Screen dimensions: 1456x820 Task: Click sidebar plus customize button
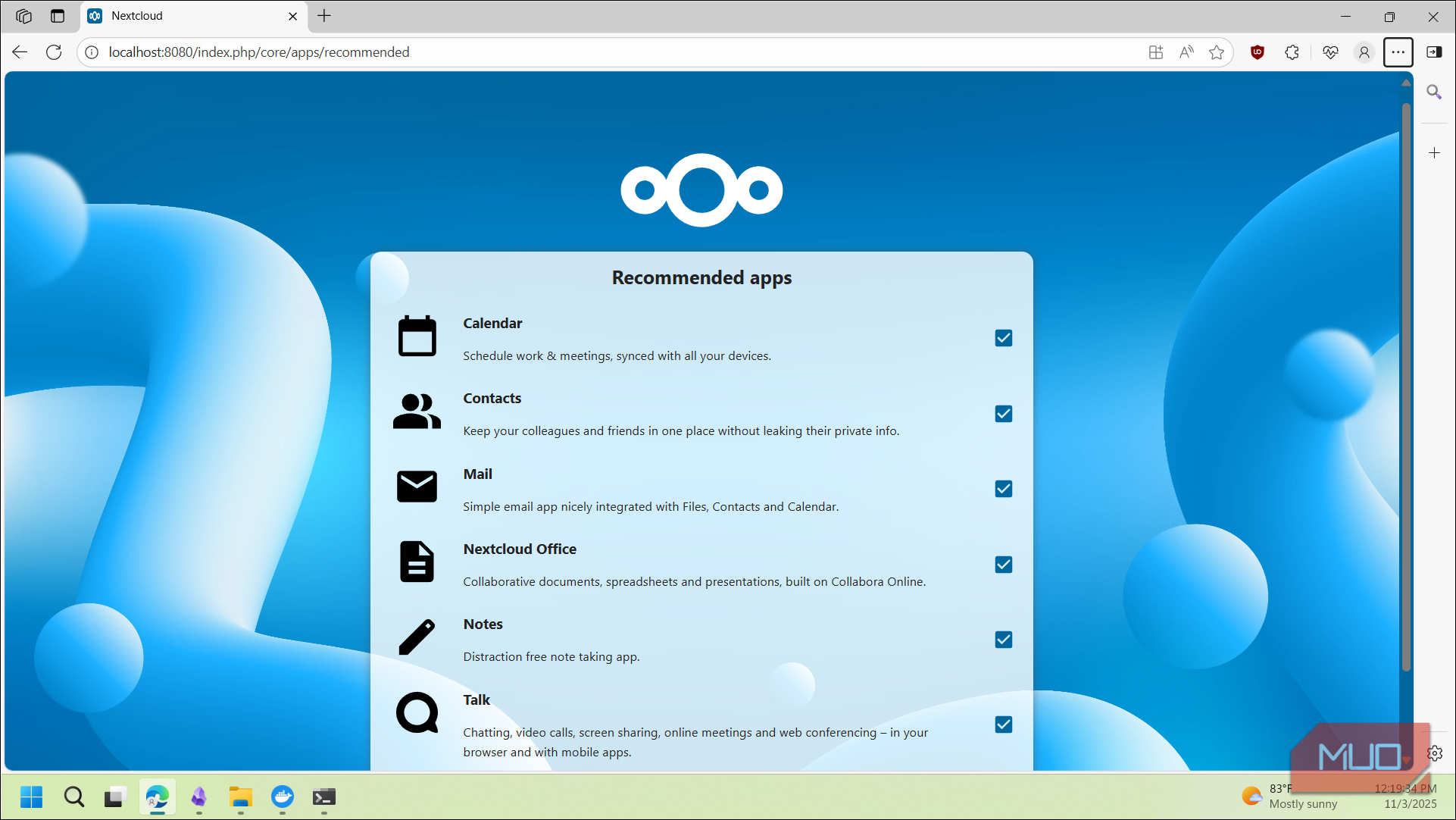[x=1434, y=153]
